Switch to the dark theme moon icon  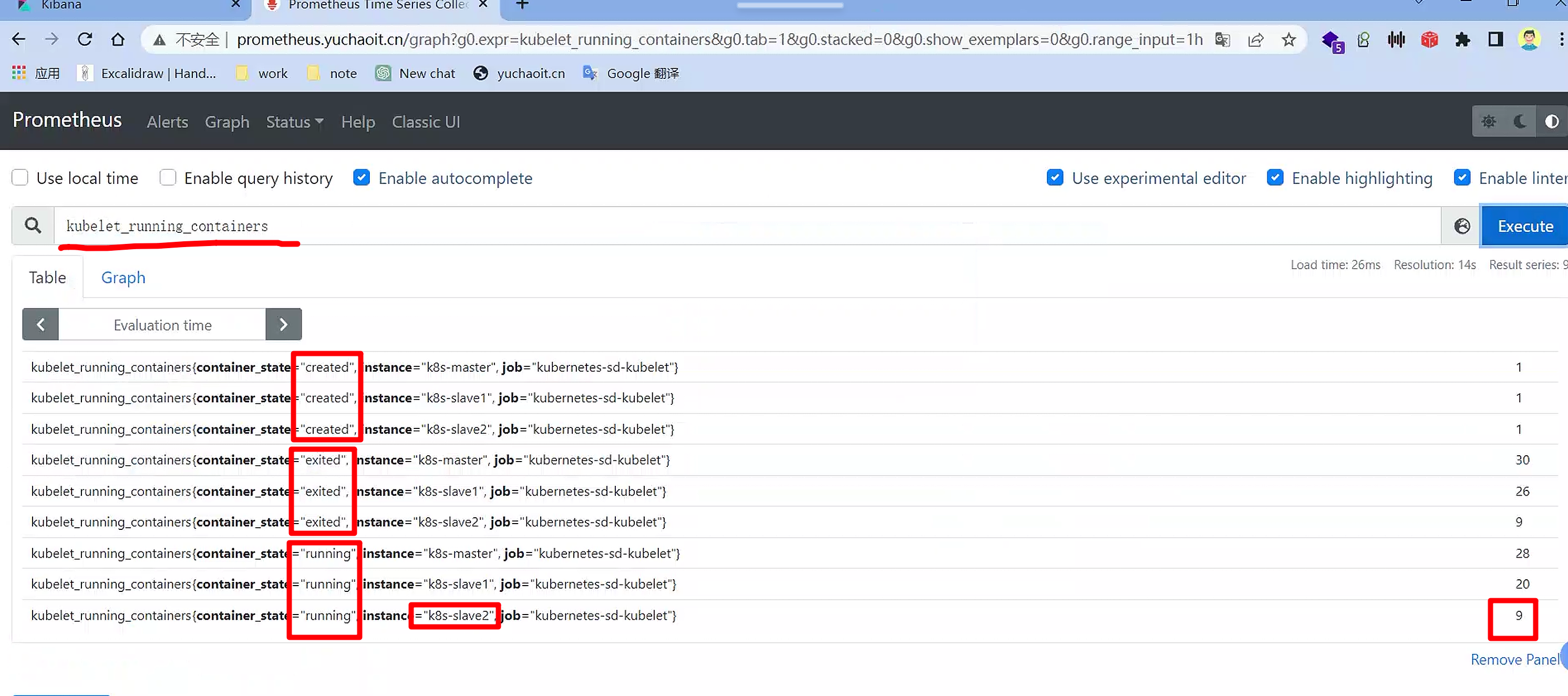pyautogui.click(x=1520, y=121)
